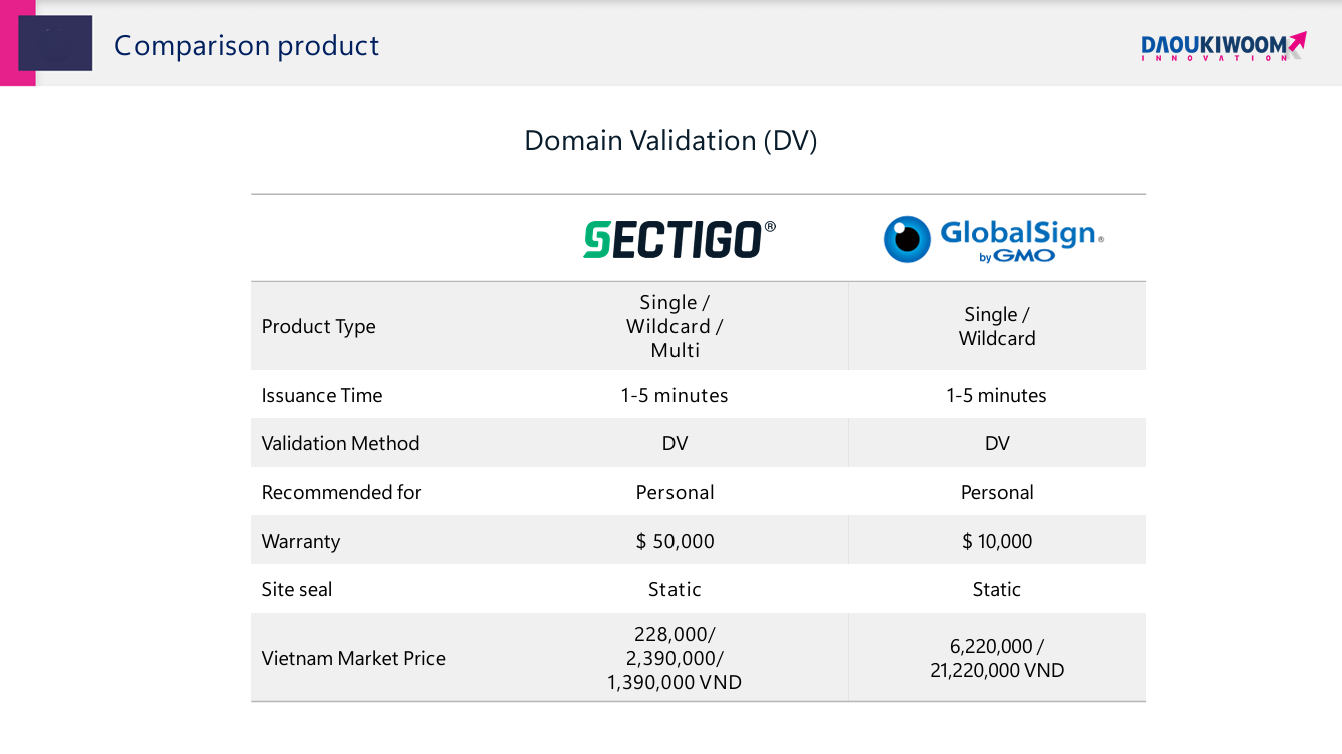The image size is (1342, 754).
Task: Click GlobalSign's 'Single / Wildcard' cell
Action: click(x=997, y=326)
